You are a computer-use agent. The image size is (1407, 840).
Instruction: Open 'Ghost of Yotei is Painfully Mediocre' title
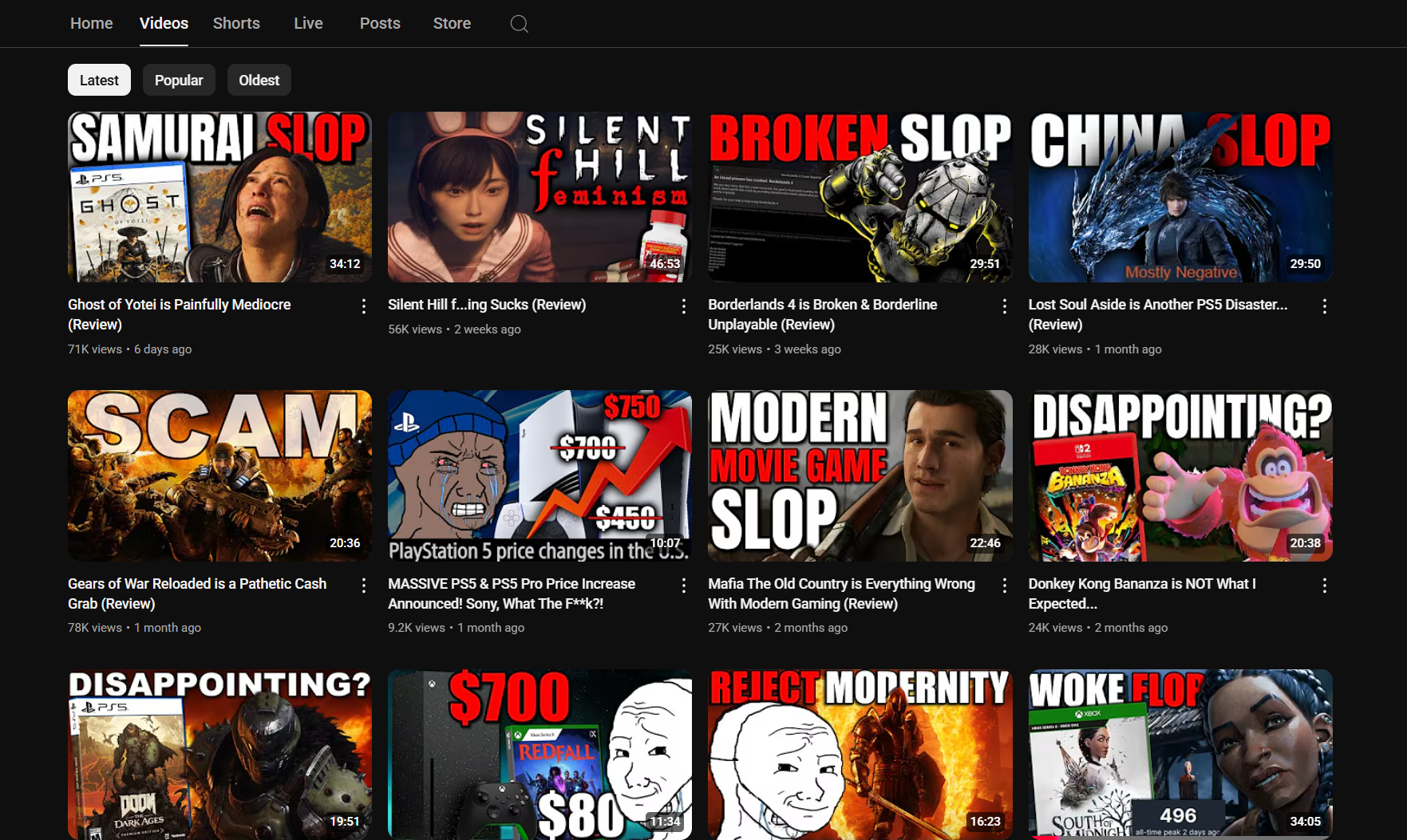[180, 314]
